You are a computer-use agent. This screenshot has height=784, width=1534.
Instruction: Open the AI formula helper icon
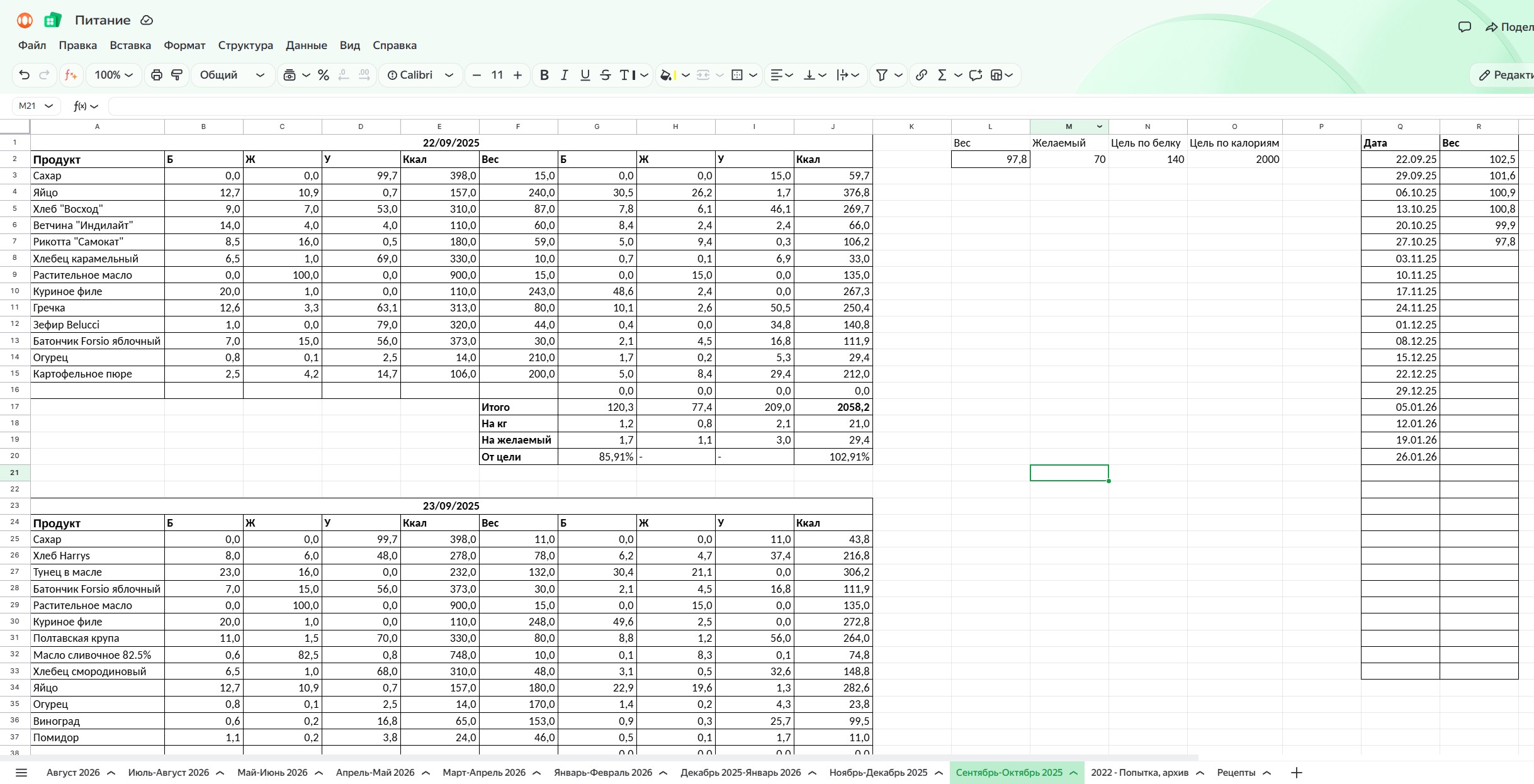click(x=70, y=75)
